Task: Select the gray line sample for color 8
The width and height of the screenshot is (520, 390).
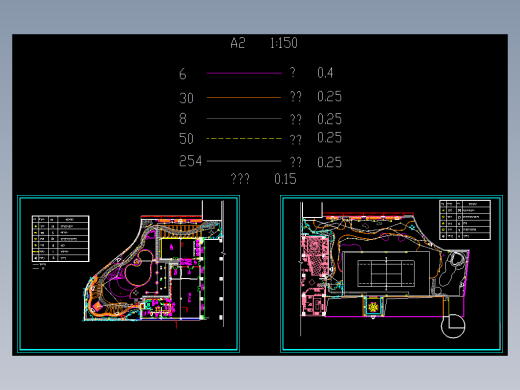Action: (x=244, y=118)
